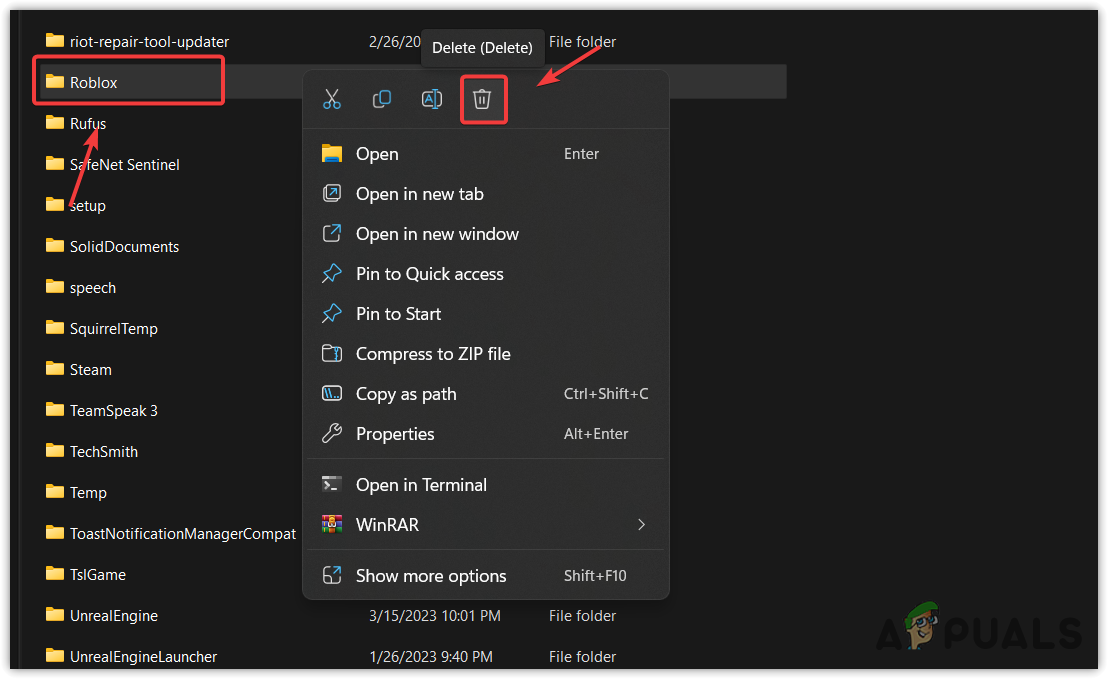This screenshot has width=1108, height=679.
Task: Click the Copy icon in context menu
Action: (x=382, y=99)
